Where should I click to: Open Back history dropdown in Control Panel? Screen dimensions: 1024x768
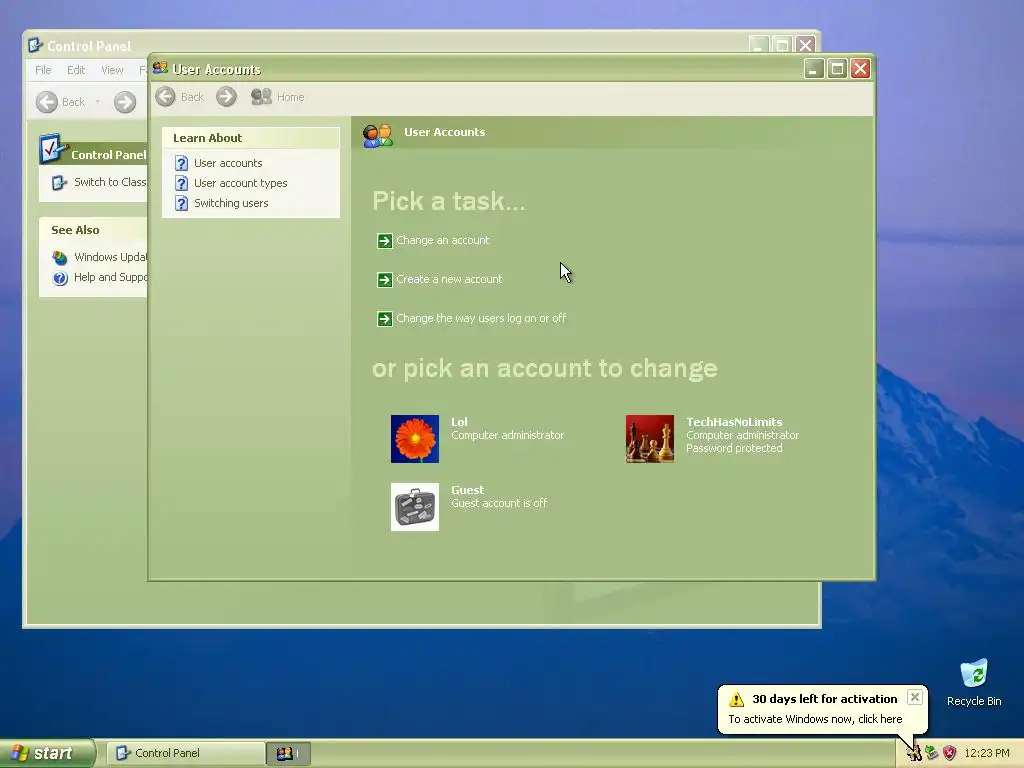[x=98, y=102]
